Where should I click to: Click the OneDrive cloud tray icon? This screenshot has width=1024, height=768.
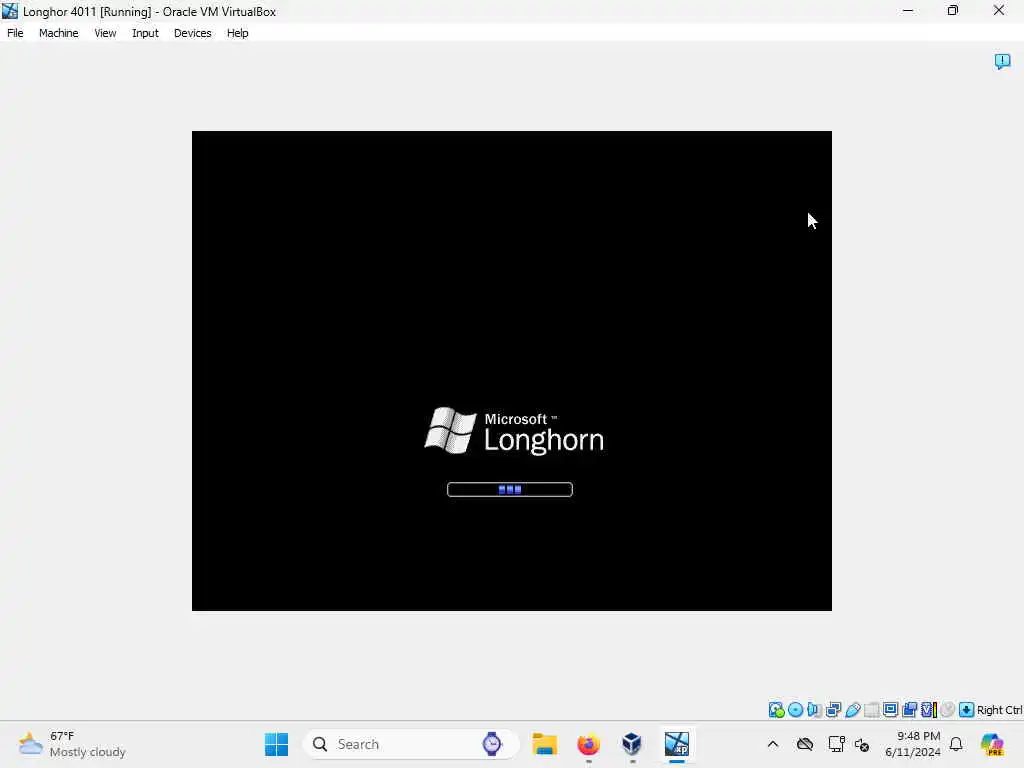coord(805,744)
